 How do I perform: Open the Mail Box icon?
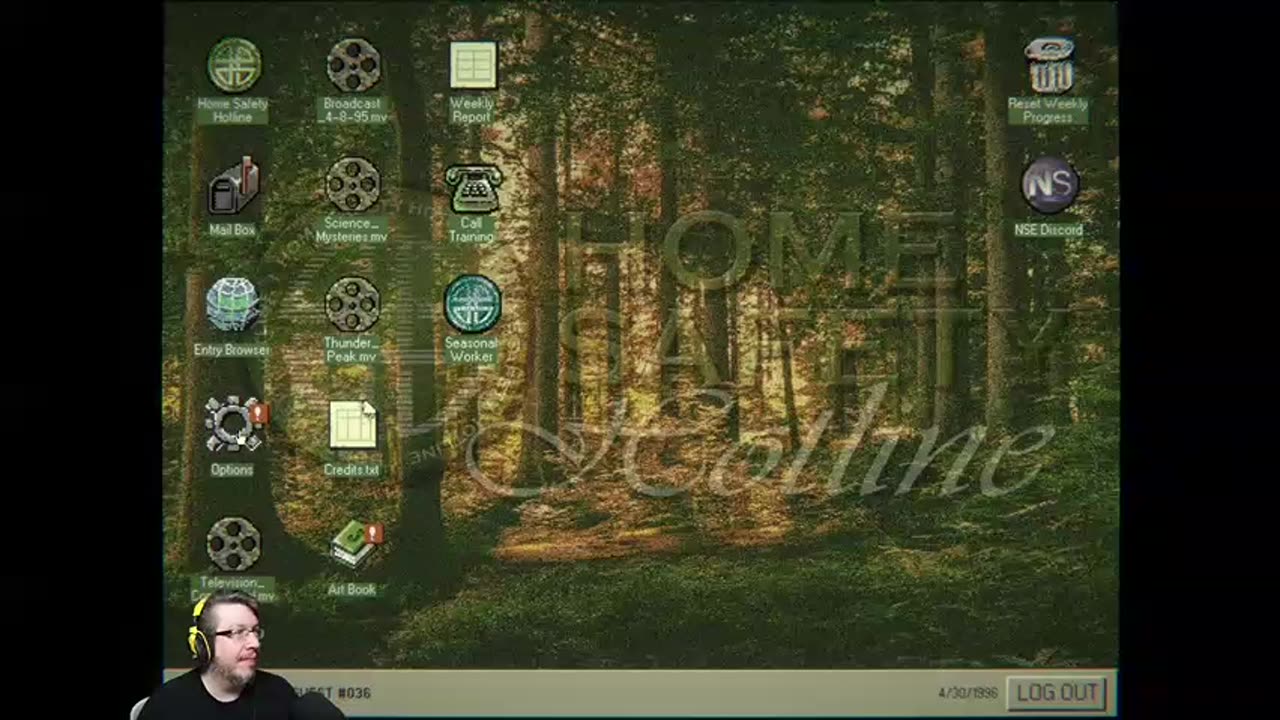point(233,186)
